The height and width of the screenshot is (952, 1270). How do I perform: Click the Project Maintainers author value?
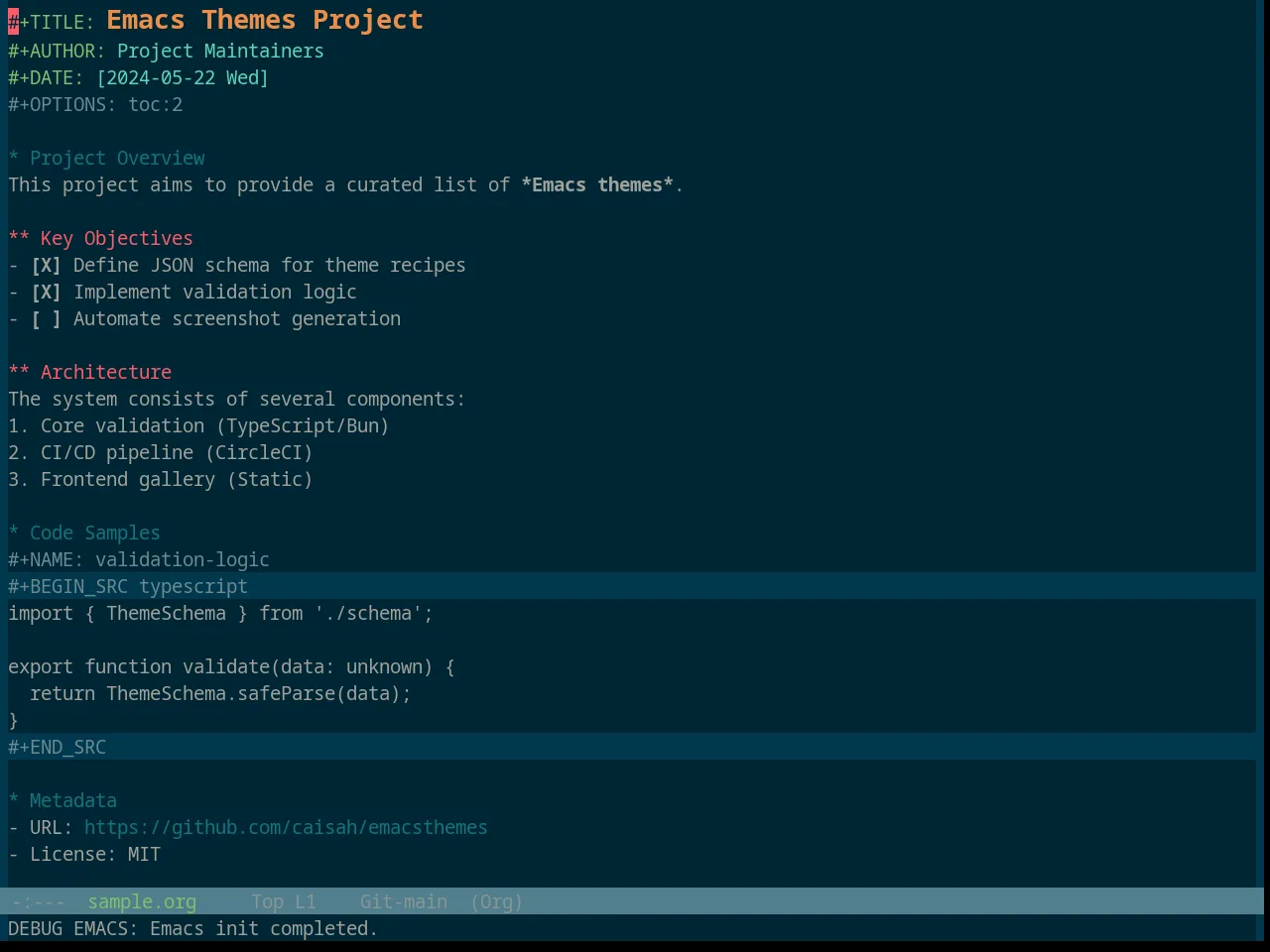tap(220, 52)
